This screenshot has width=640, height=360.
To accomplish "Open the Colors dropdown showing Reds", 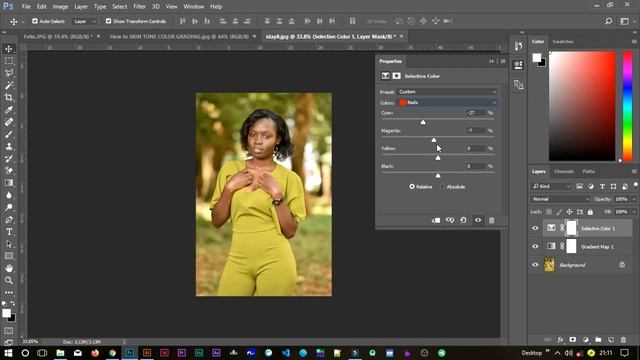I will point(447,102).
